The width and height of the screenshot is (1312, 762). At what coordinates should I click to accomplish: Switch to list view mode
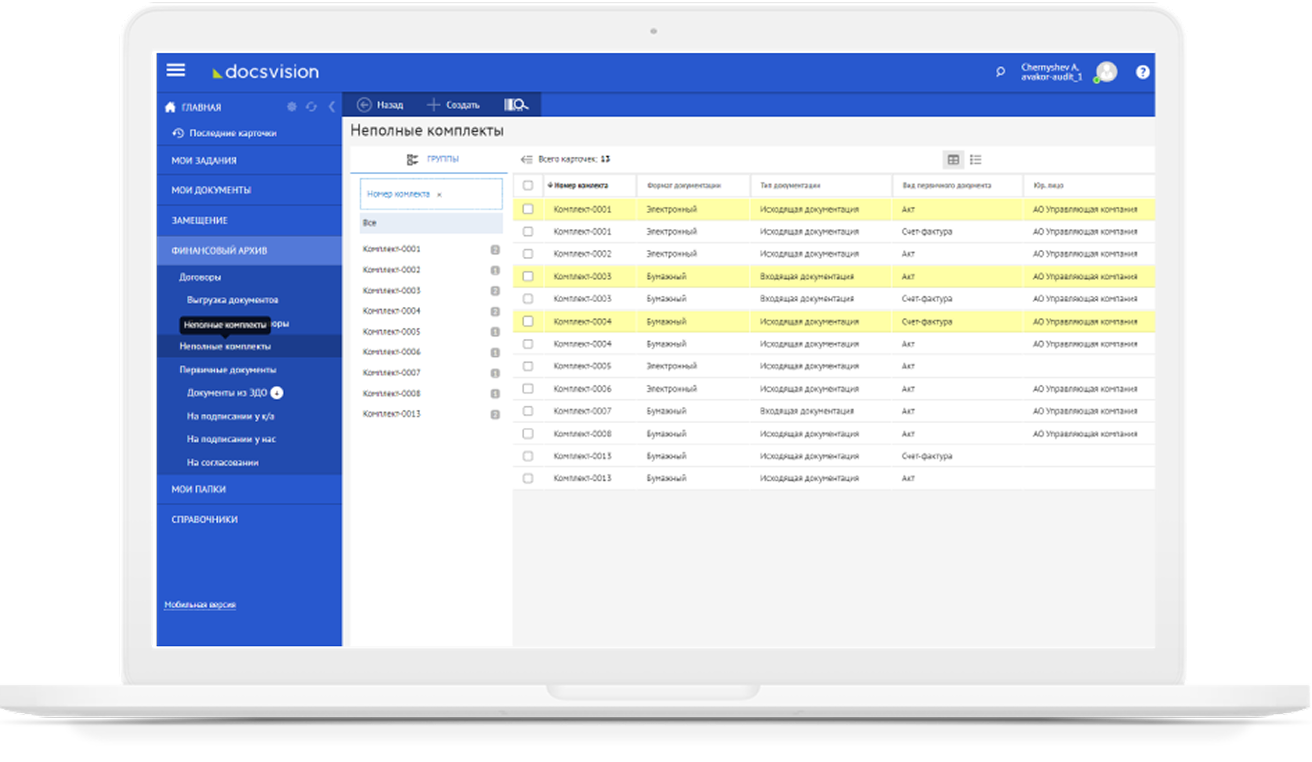[976, 160]
